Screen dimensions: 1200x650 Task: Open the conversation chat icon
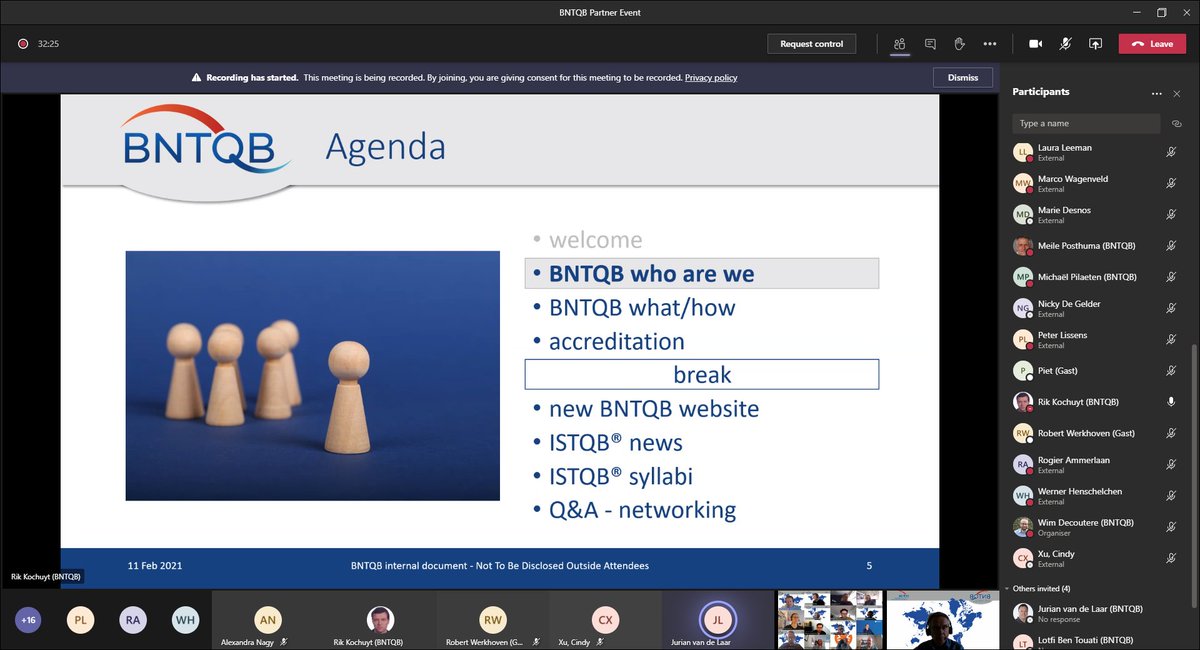930,44
